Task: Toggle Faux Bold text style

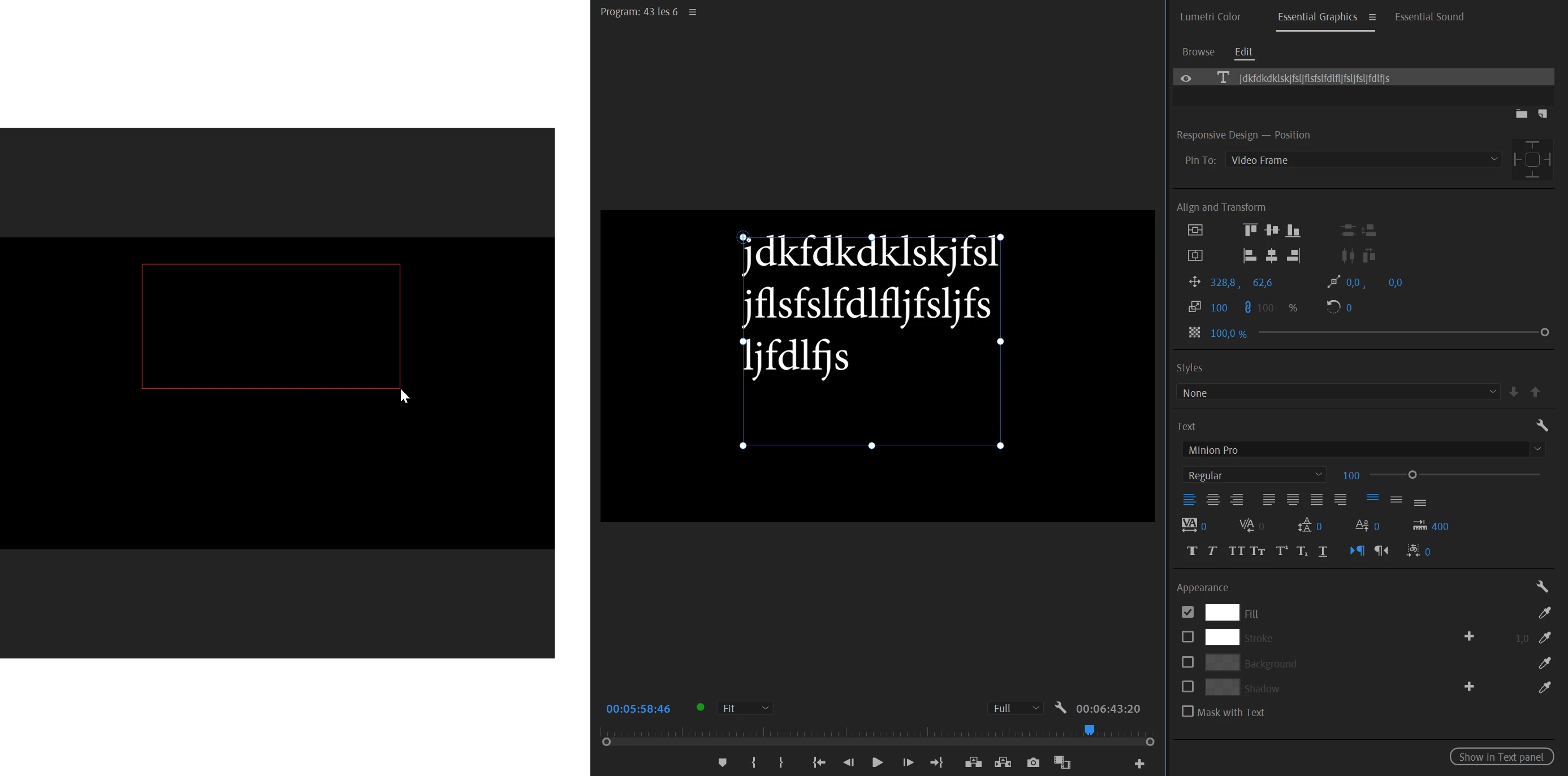Action: tap(1192, 552)
